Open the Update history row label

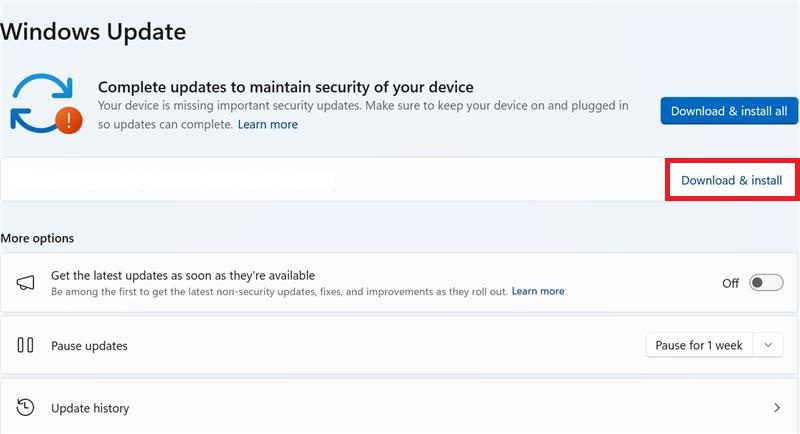coord(90,408)
